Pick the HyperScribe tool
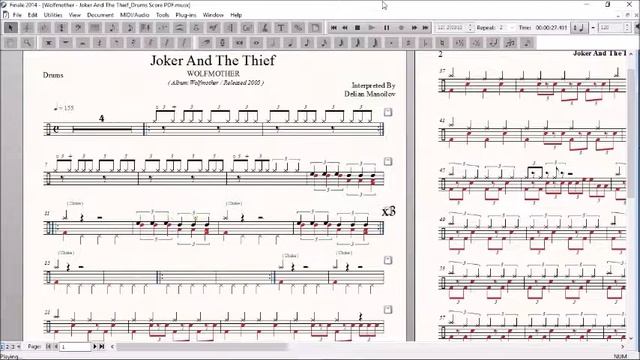 coord(146,28)
